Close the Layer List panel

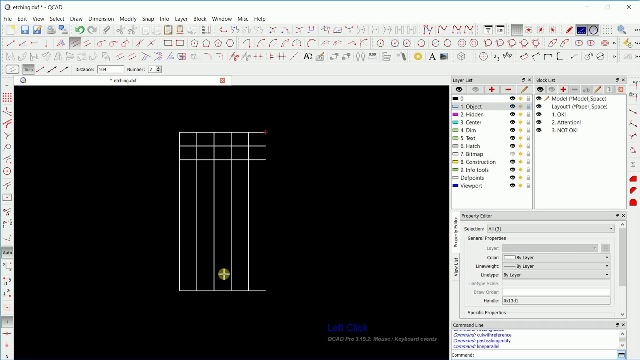coord(530,80)
